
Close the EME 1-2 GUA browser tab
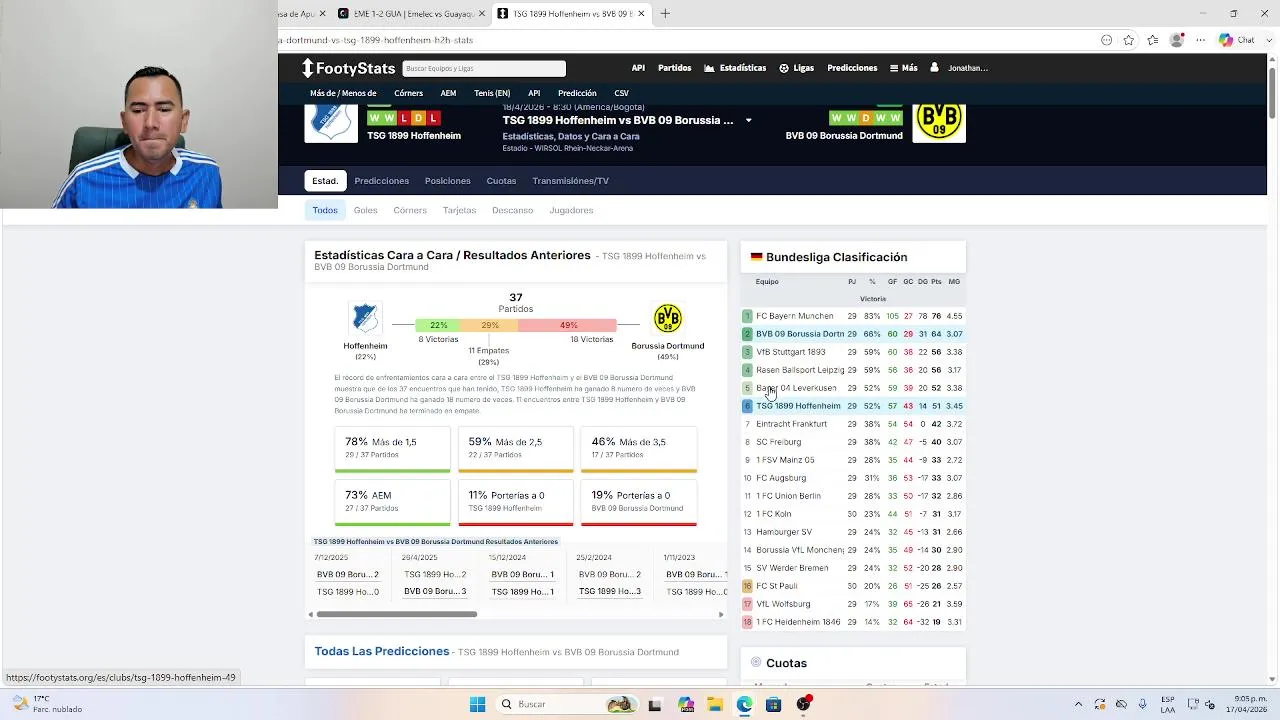click(483, 14)
